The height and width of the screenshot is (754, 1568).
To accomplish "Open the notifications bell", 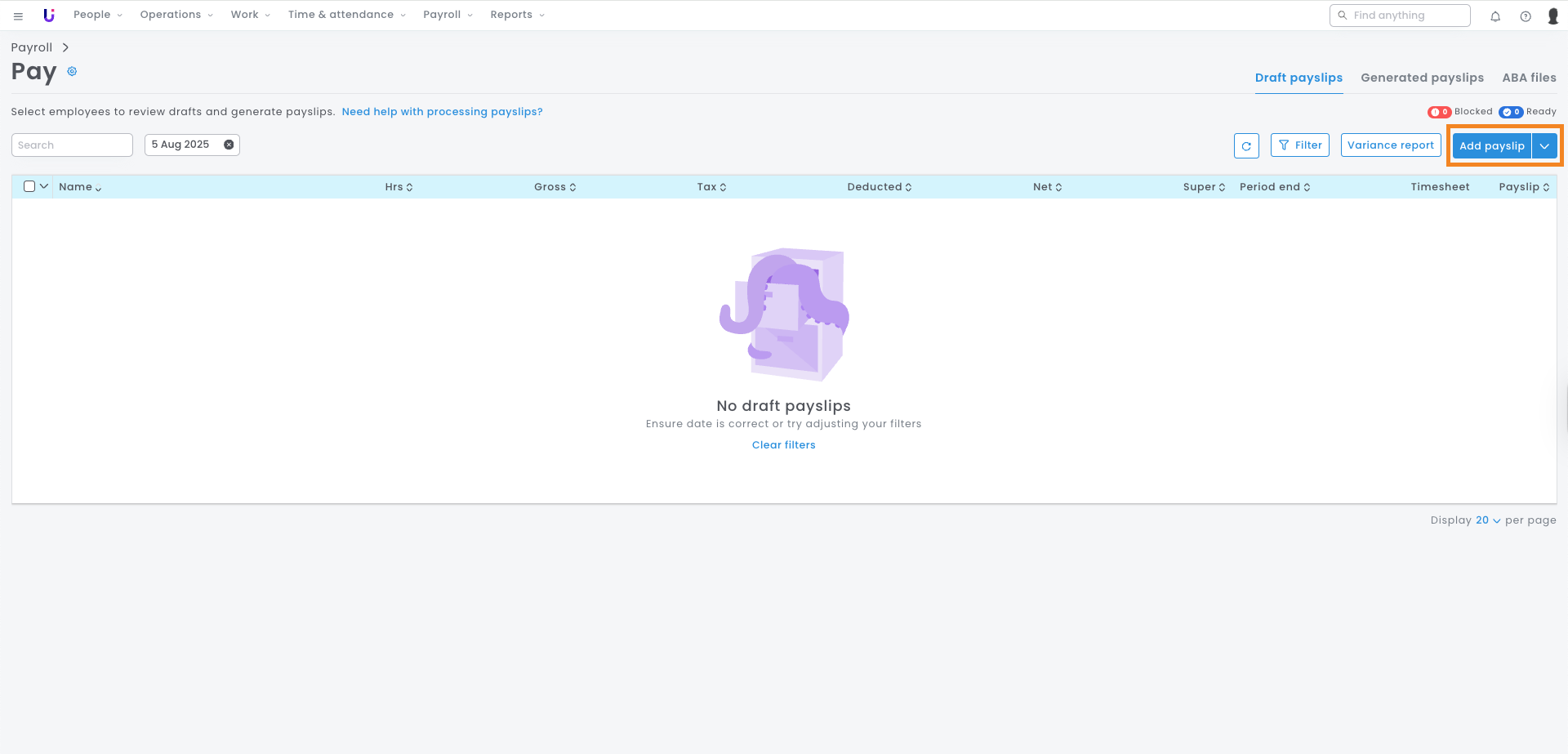I will (1495, 16).
